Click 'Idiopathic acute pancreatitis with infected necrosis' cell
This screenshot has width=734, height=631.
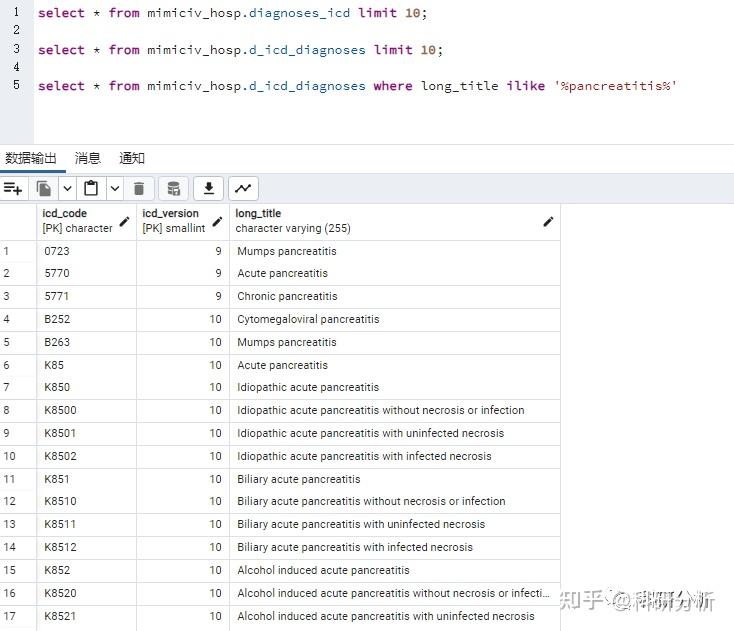pyautogui.click(x=395, y=457)
